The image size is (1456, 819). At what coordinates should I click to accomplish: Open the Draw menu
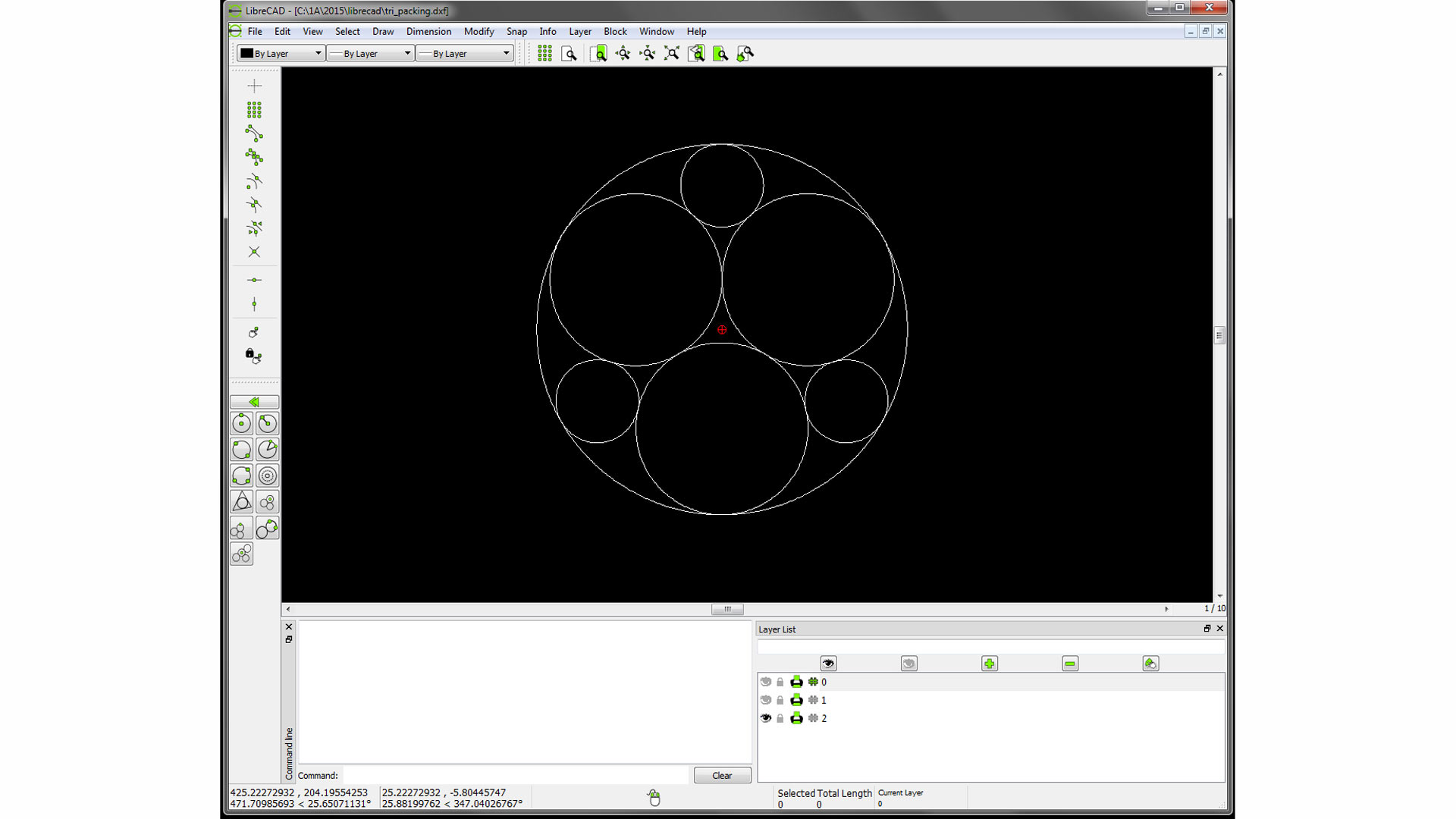point(382,31)
